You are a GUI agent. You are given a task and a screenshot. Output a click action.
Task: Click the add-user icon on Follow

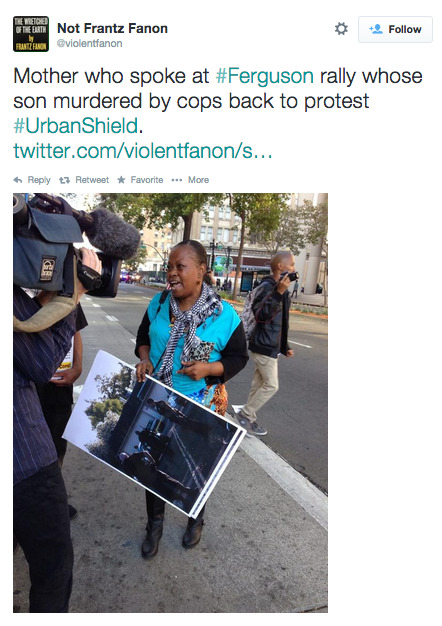pyautogui.click(x=376, y=29)
